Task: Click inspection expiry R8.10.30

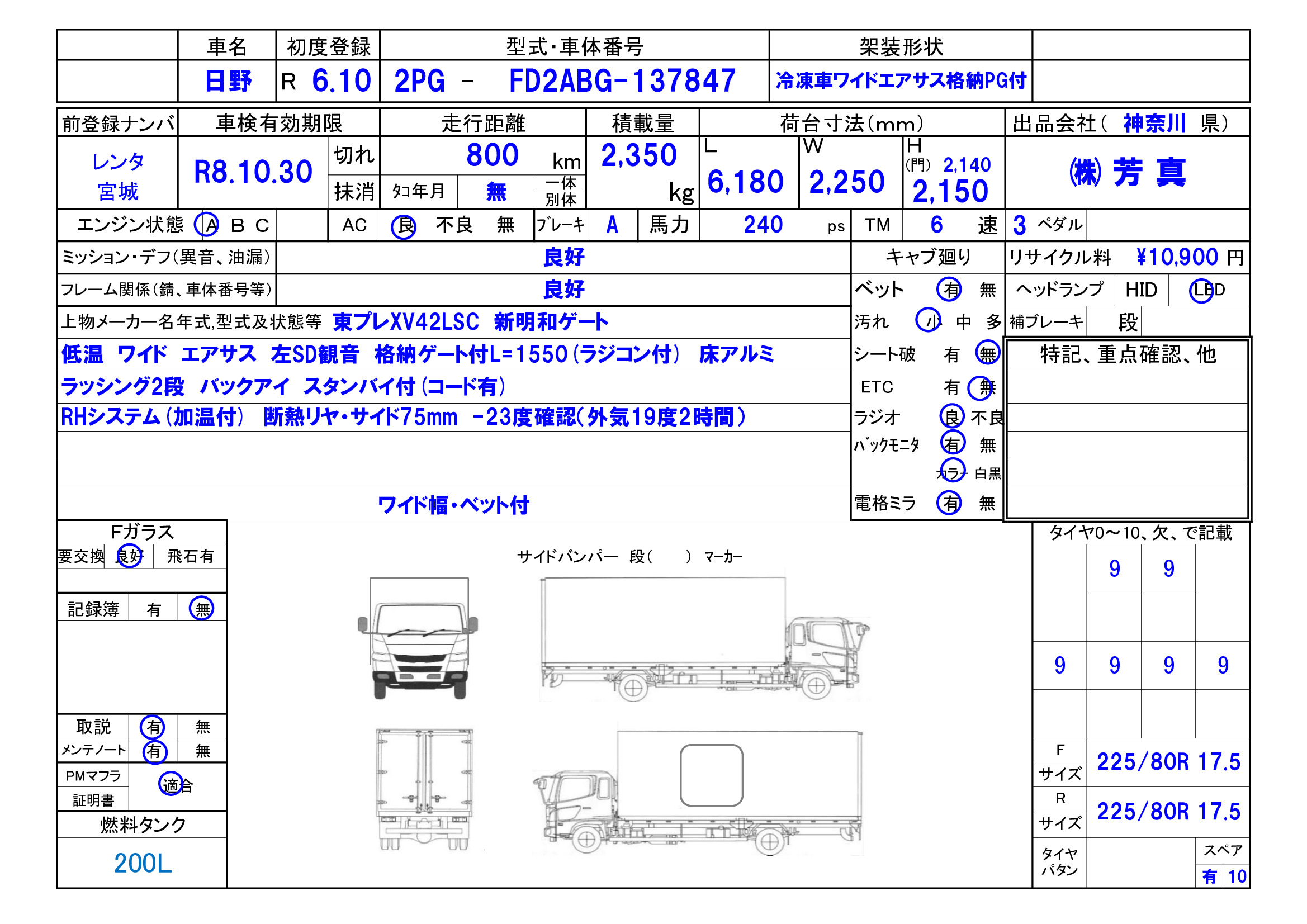Action: click(253, 172)
